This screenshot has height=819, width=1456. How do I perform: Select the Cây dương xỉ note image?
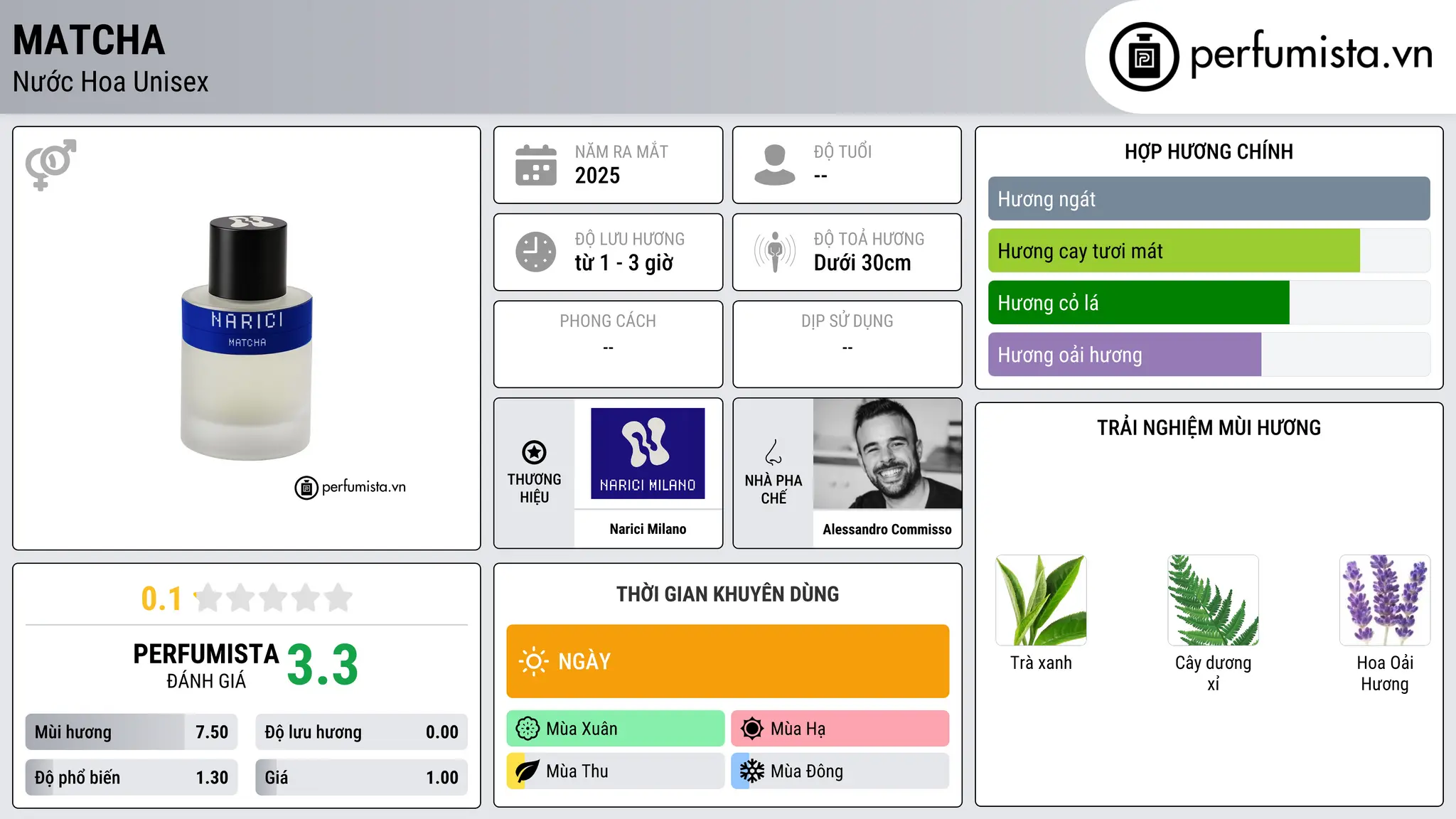click(x=1213, y=600)
